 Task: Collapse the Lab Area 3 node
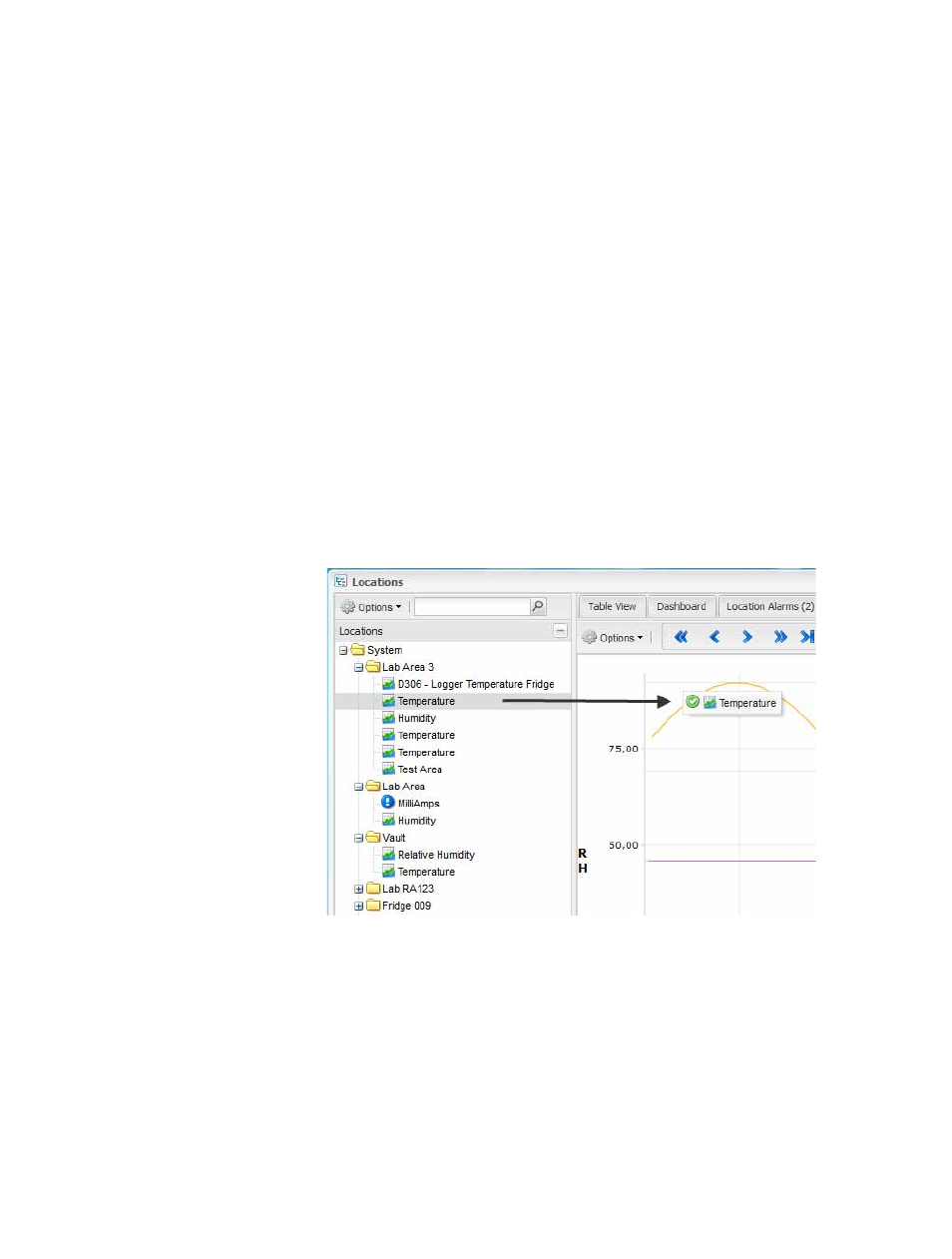(359, 667)
